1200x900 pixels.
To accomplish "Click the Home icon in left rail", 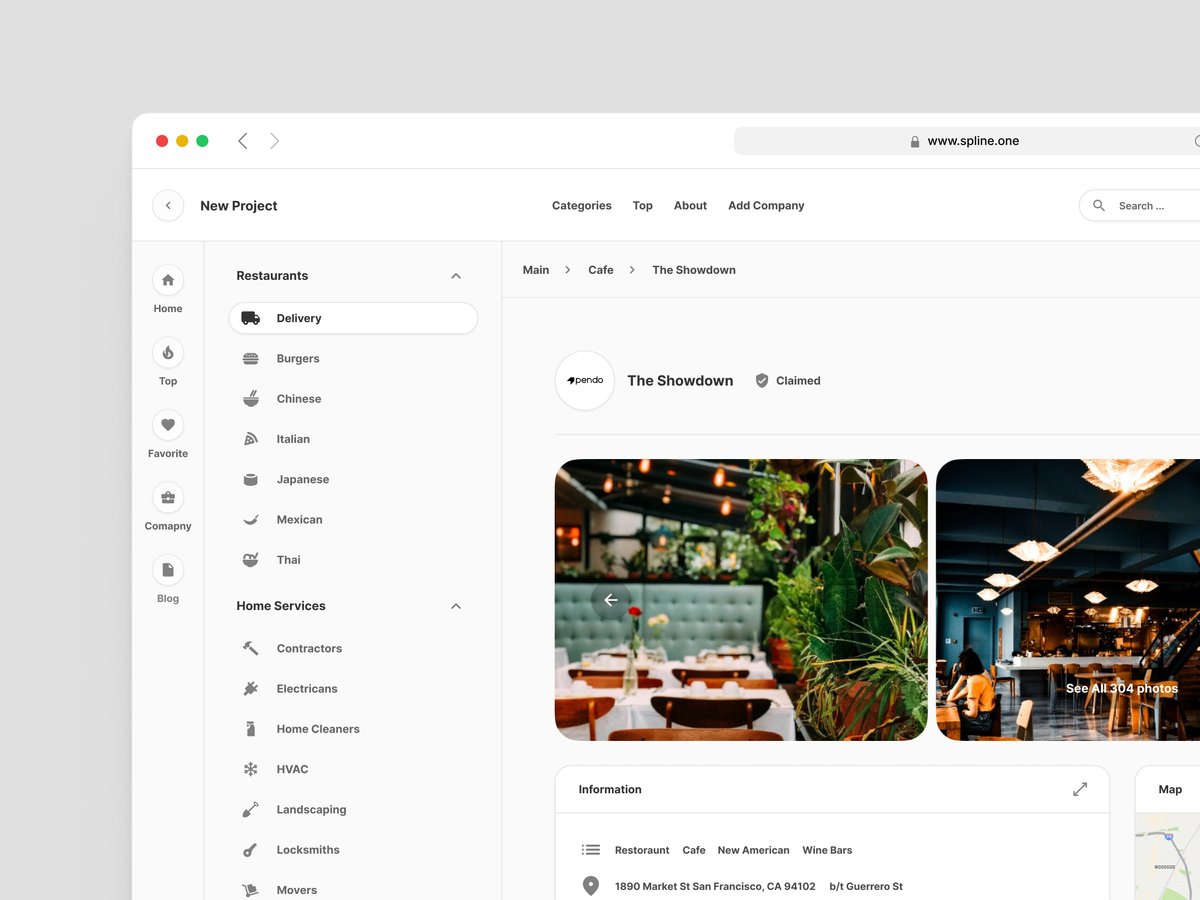I will 168,280.
